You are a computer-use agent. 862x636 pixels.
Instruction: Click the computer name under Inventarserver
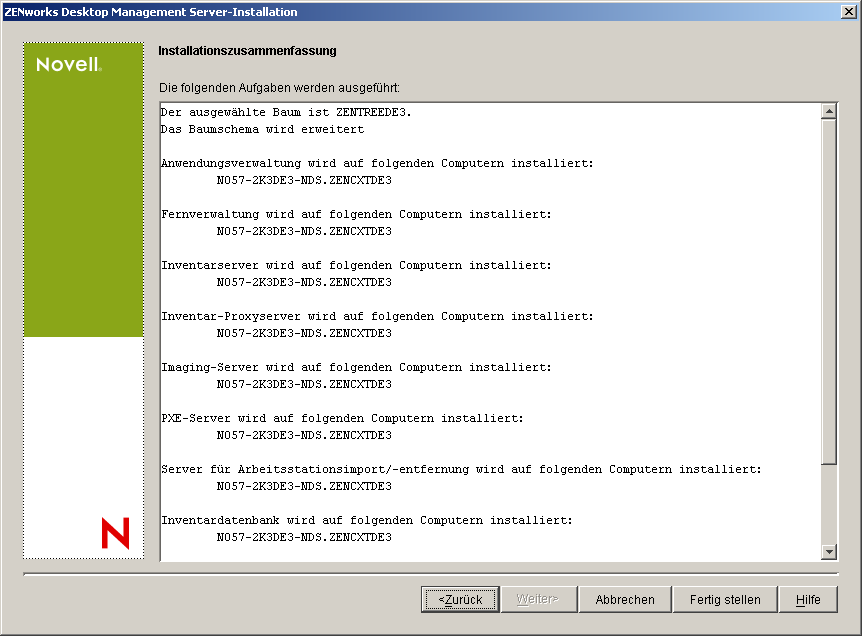(x=304, y=283)
